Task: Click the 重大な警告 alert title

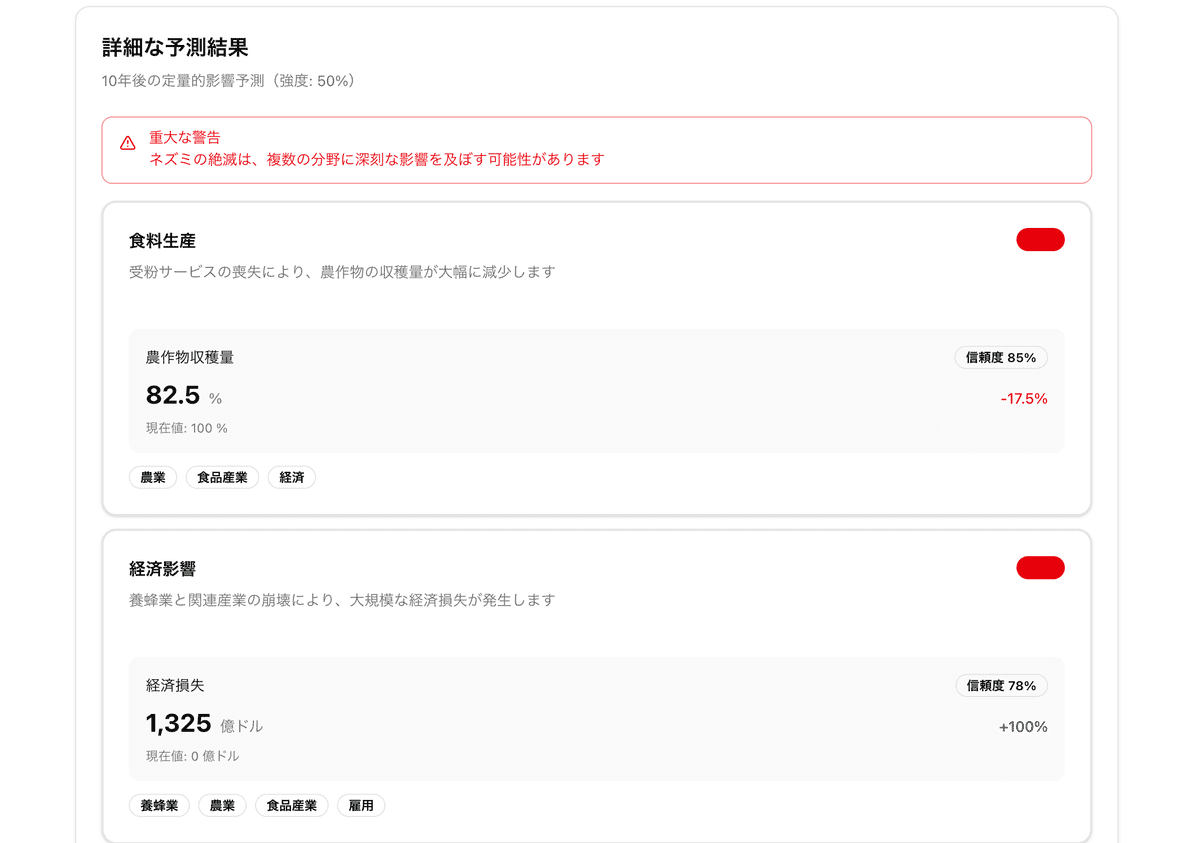Action: point(185,138)
